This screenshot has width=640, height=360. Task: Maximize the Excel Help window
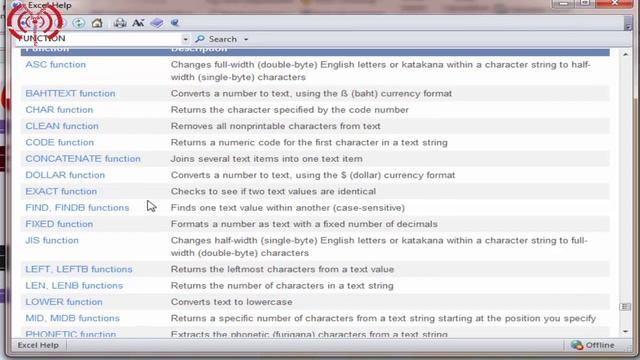pos(585,4)
